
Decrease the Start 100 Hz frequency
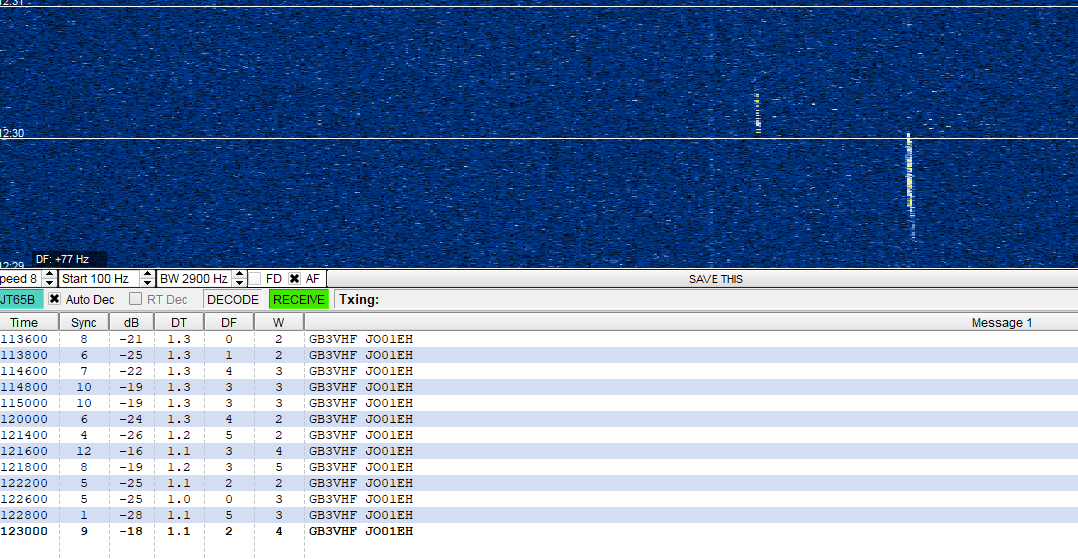tap(148, 283)
